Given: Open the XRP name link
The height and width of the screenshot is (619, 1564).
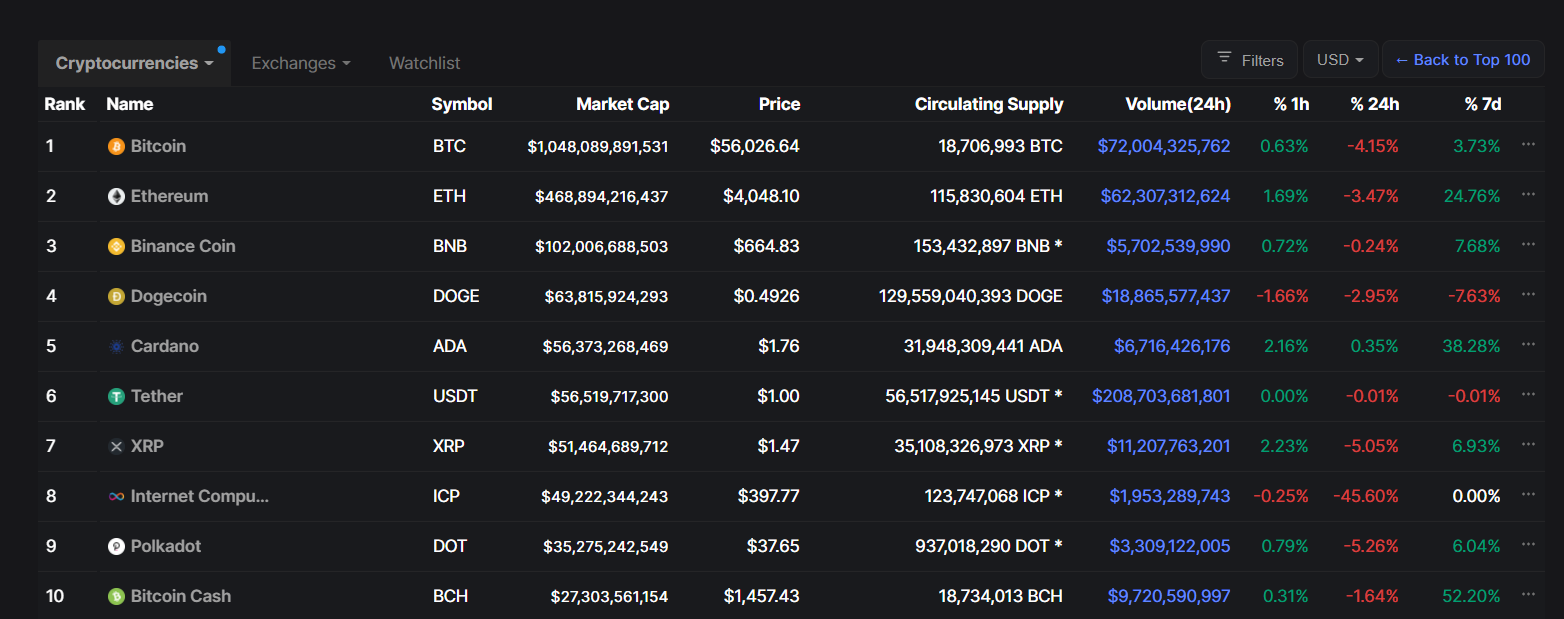Looking at the screenshot, I should click(x=147, y=446).
